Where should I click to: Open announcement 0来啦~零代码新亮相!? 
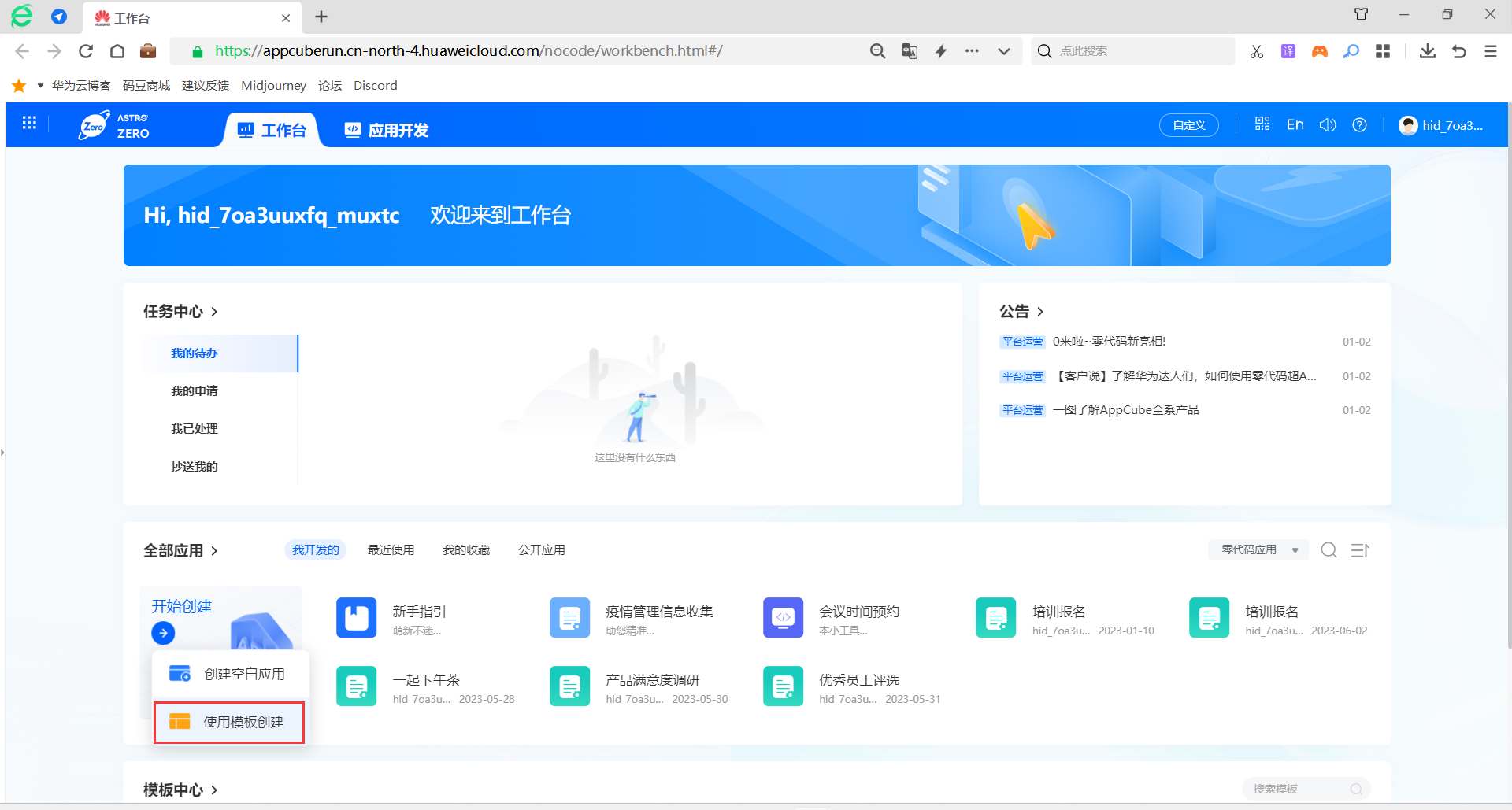1109,342
